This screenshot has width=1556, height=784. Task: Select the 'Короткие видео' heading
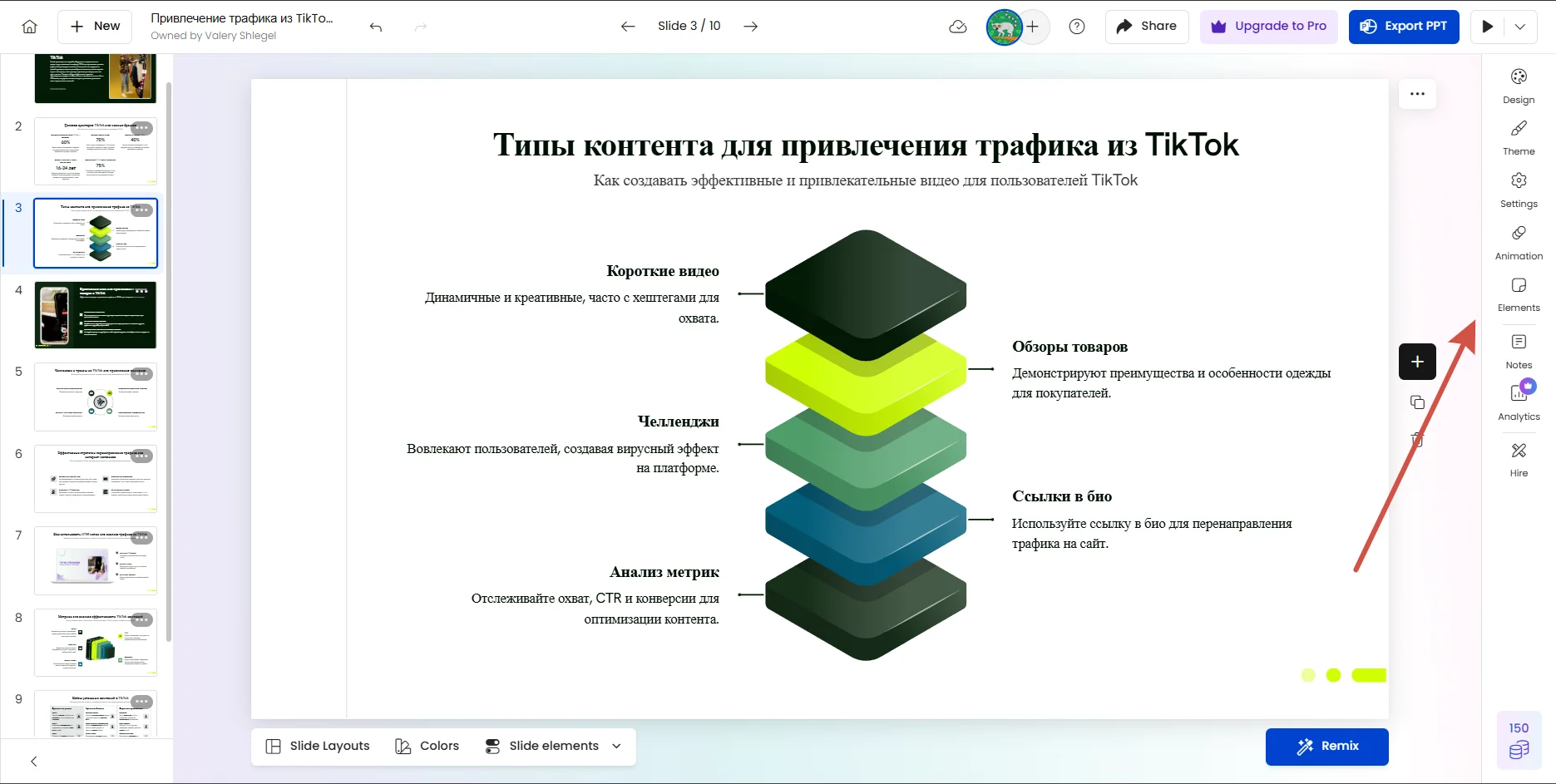pos(663,271)
